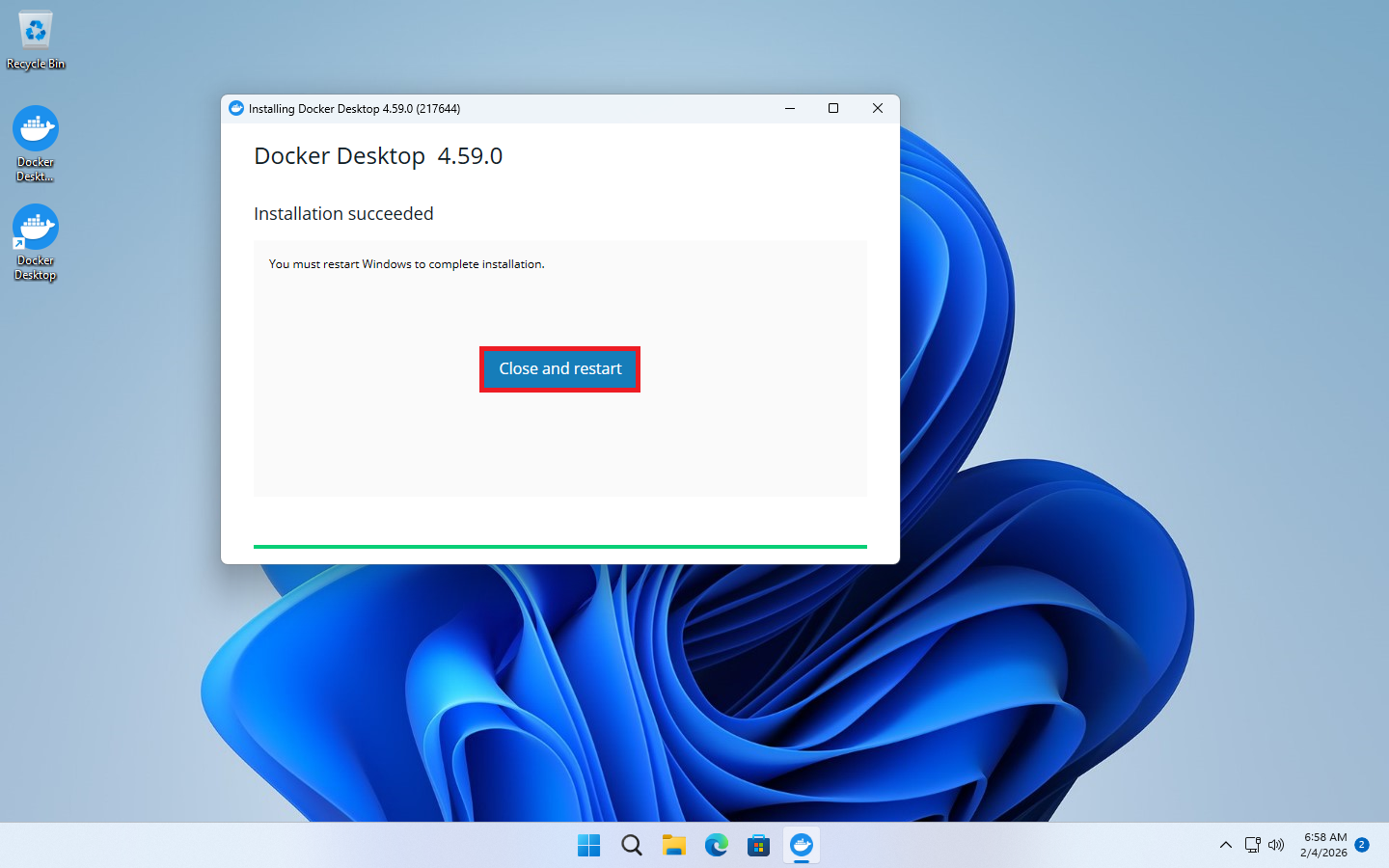Select the Docker installer icon on desktop

36,143
